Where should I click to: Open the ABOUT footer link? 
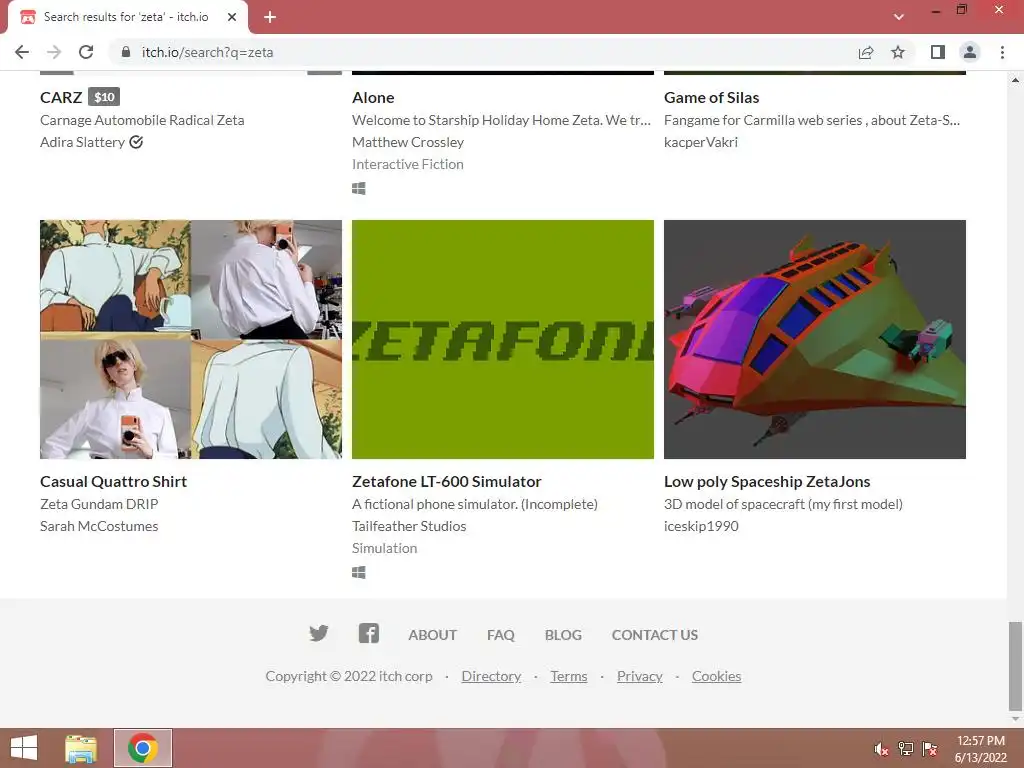pos(432,635)
